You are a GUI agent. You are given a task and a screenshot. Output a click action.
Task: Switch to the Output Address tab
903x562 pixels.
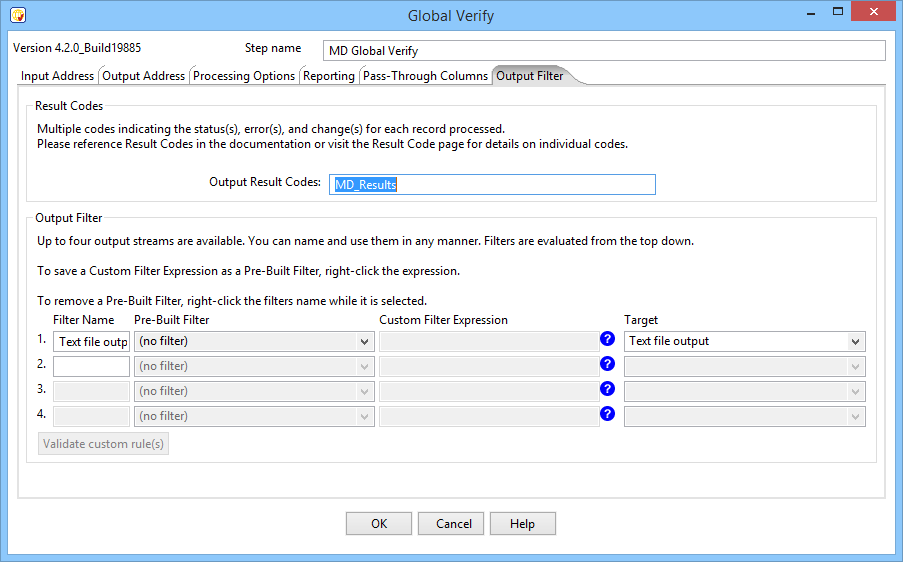pyautogui.click(x=143, y=76)
